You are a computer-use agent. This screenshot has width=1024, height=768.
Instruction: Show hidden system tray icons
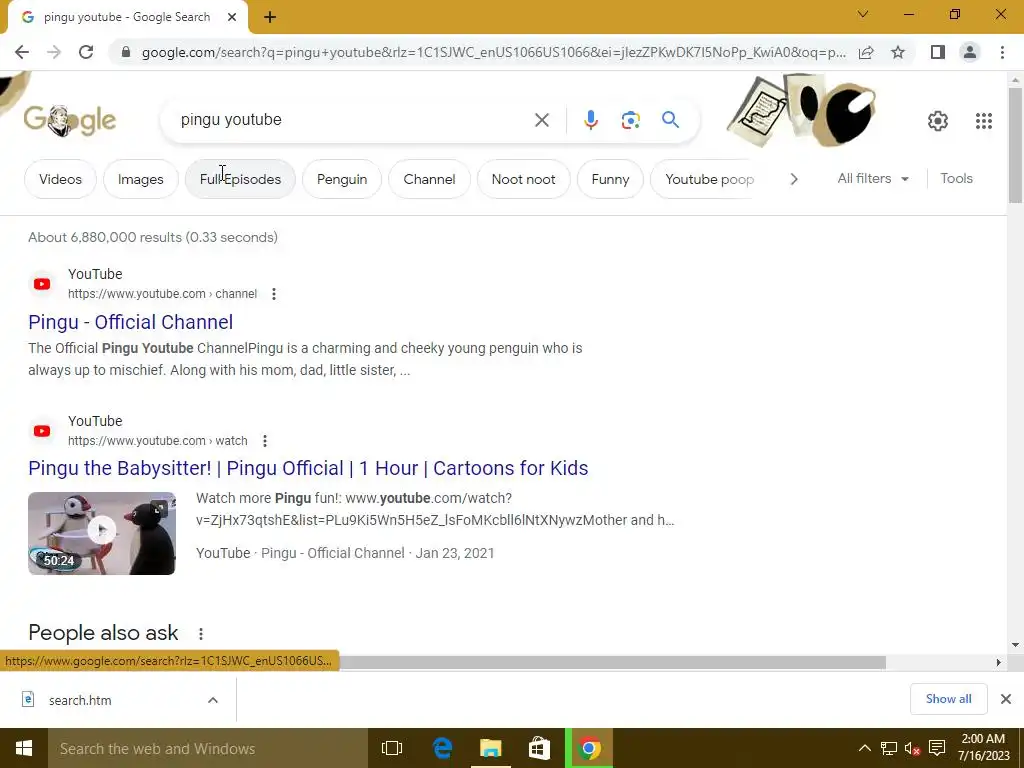[864, 748]
